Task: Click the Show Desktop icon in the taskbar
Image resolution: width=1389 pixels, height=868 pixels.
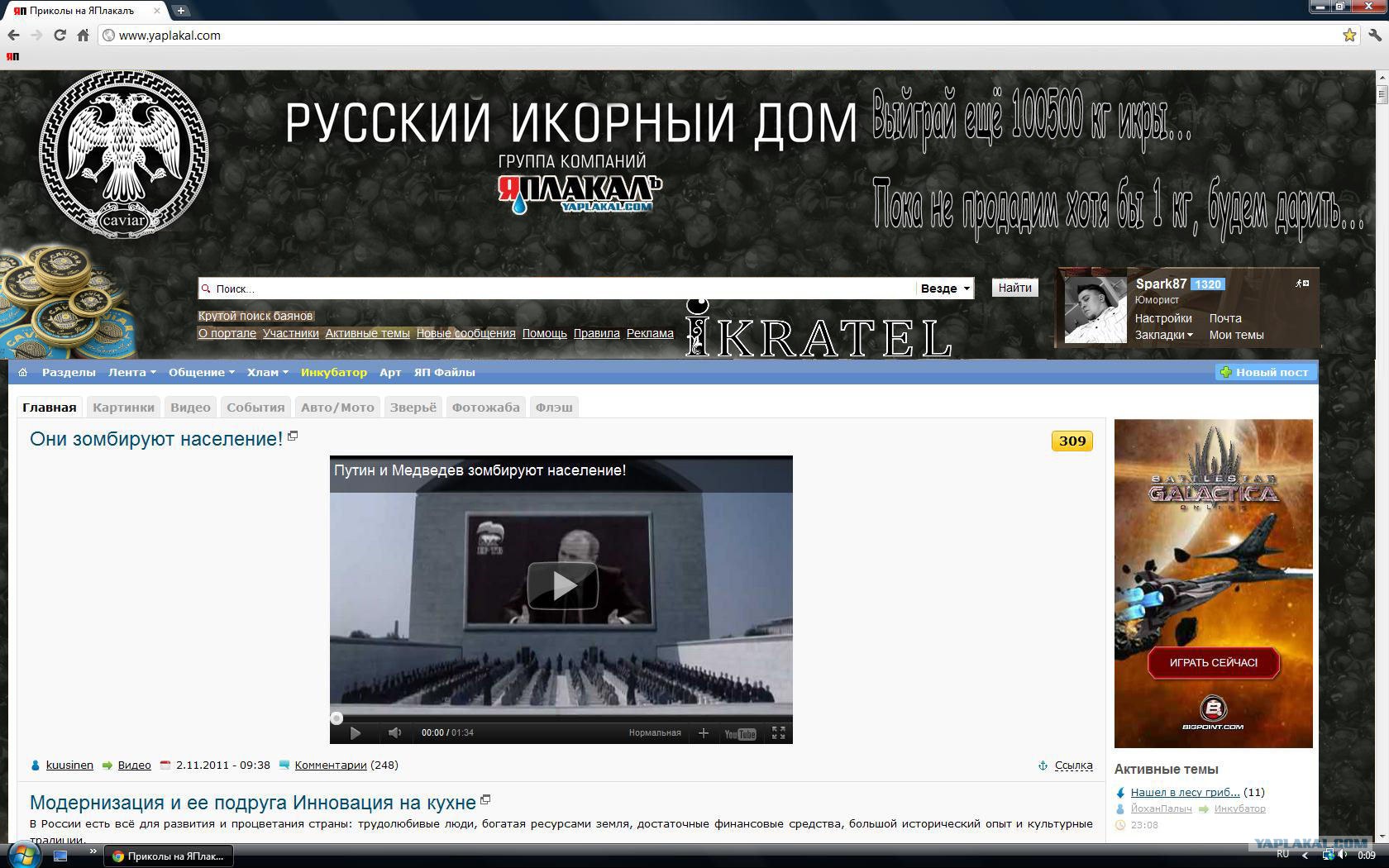Action: (60, 856)
